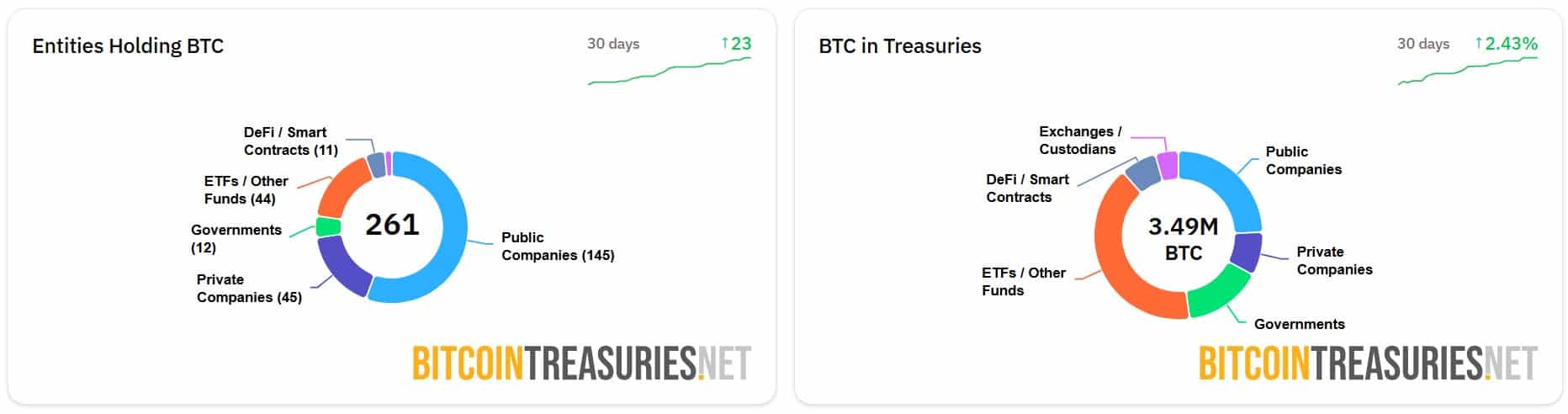Screen dimensions: 1568x414
Task: Click the DeFi / Smart Contracts (11) label
Action: (x=291, y=141)
